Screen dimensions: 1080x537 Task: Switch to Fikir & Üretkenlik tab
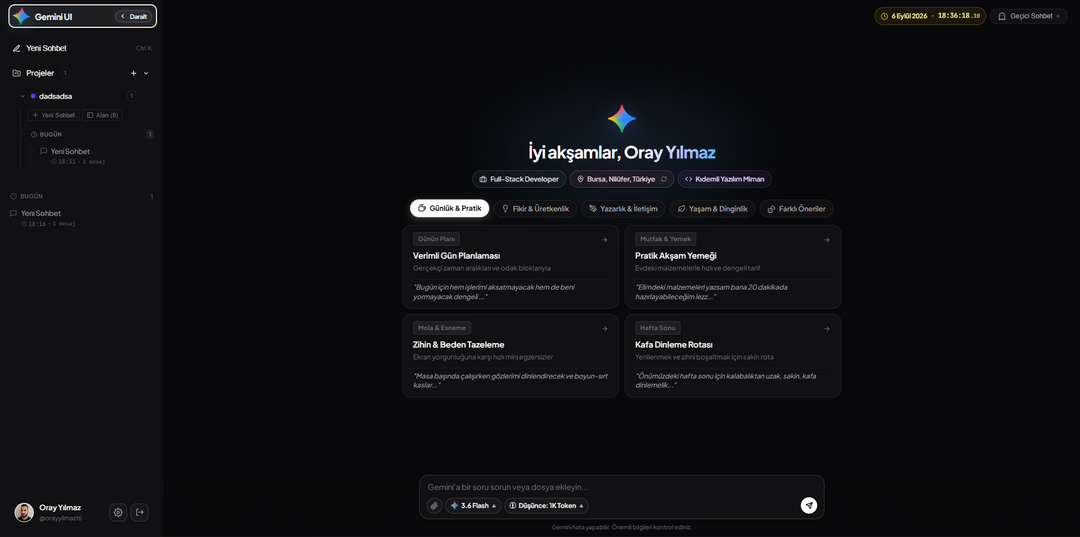click(x=535, y=209)
